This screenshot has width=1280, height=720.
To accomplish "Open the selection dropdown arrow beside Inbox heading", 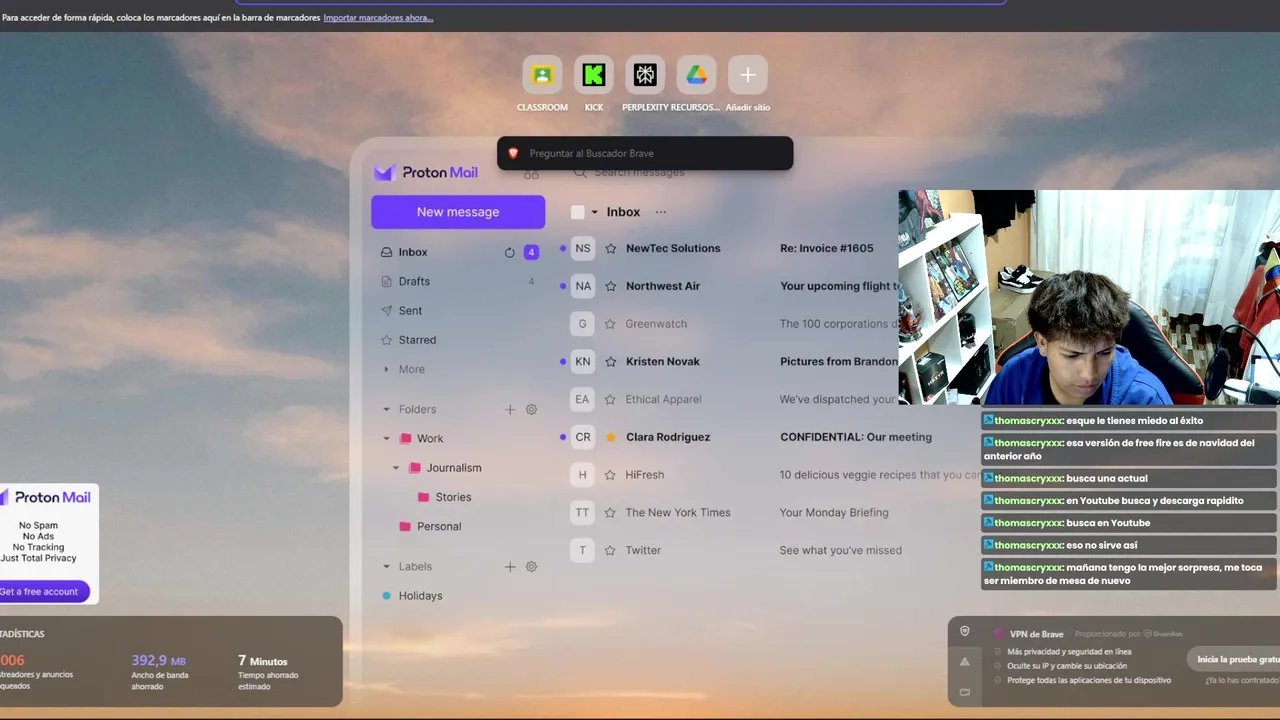I will coord(594,212).
